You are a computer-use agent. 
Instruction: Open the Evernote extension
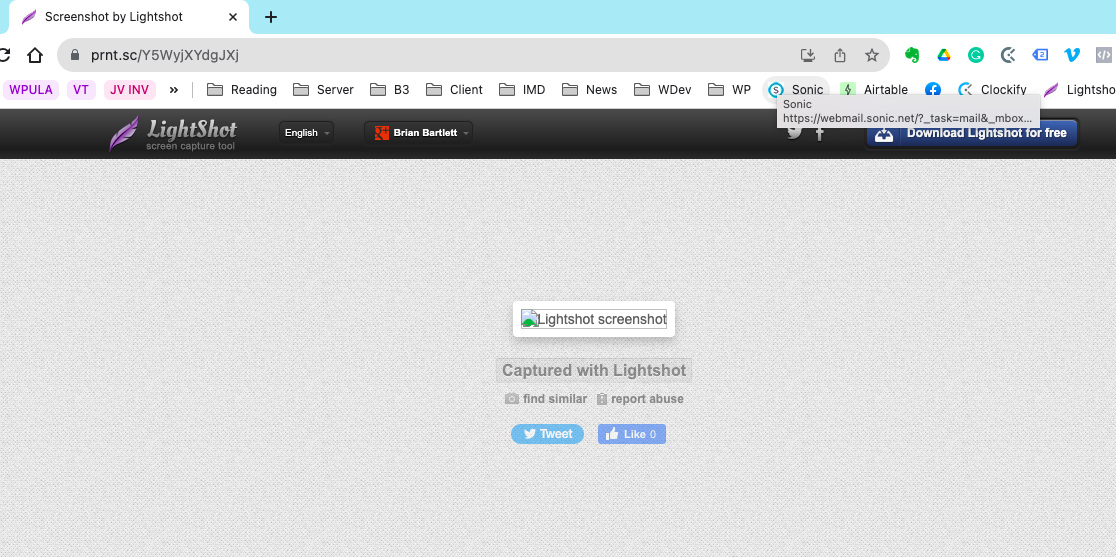(x=912, y=55)
